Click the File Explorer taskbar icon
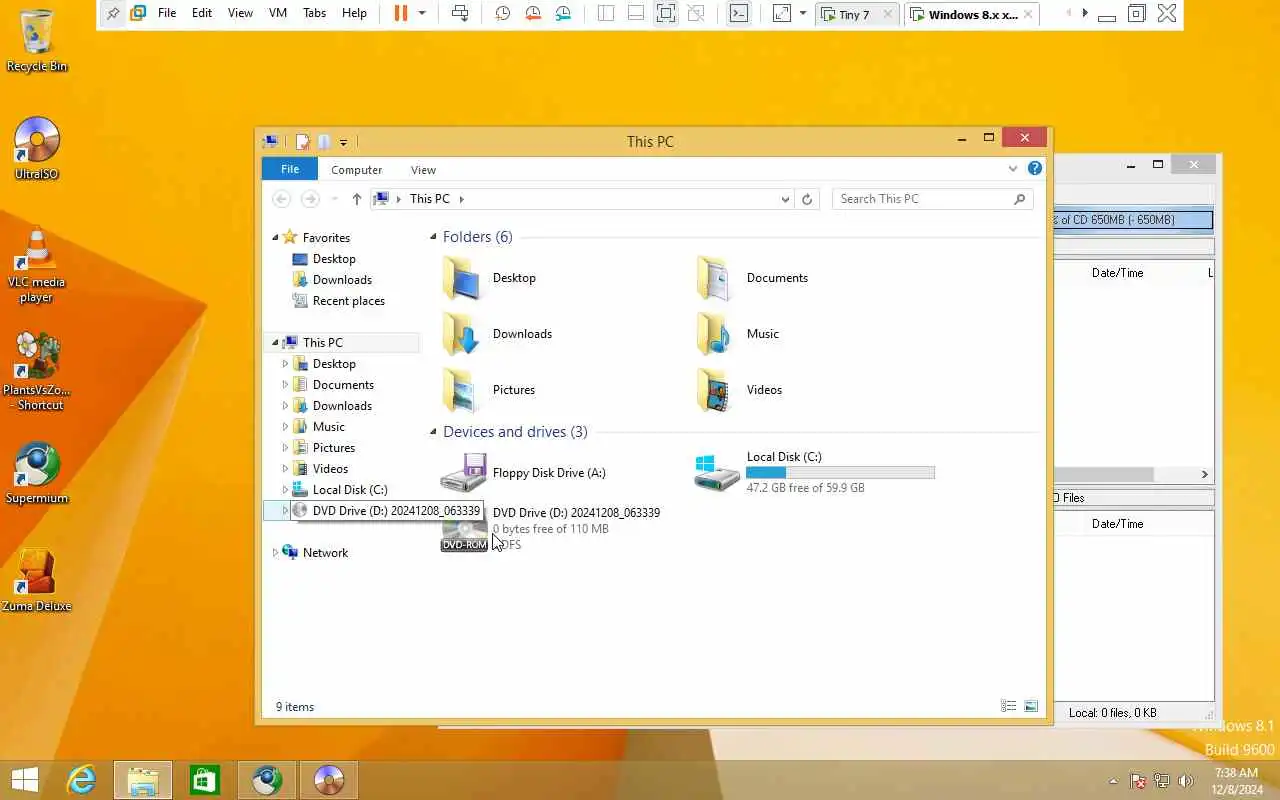1280x800 pixels. click(143, 780)
